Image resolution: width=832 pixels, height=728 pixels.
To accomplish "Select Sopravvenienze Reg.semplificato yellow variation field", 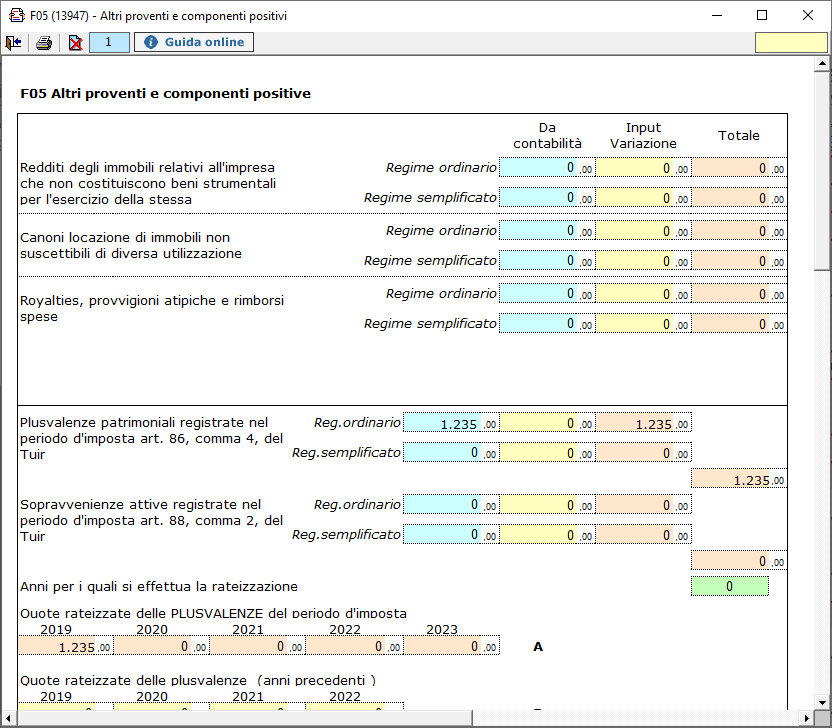I will pos(547,535).
